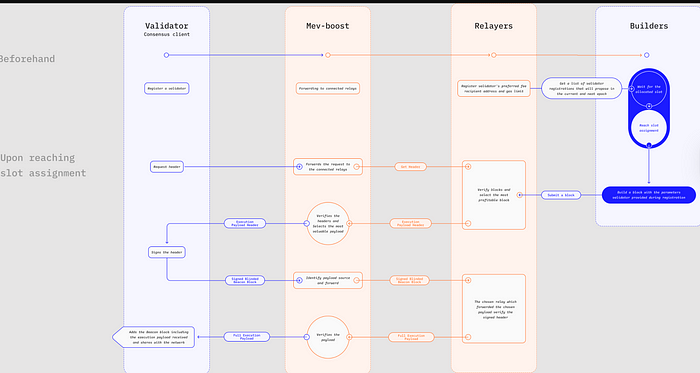The width and height of the screenshot is (700, 373).
Task: Select the "Get a list of validator registrations" node
Action: pos(581,88)
